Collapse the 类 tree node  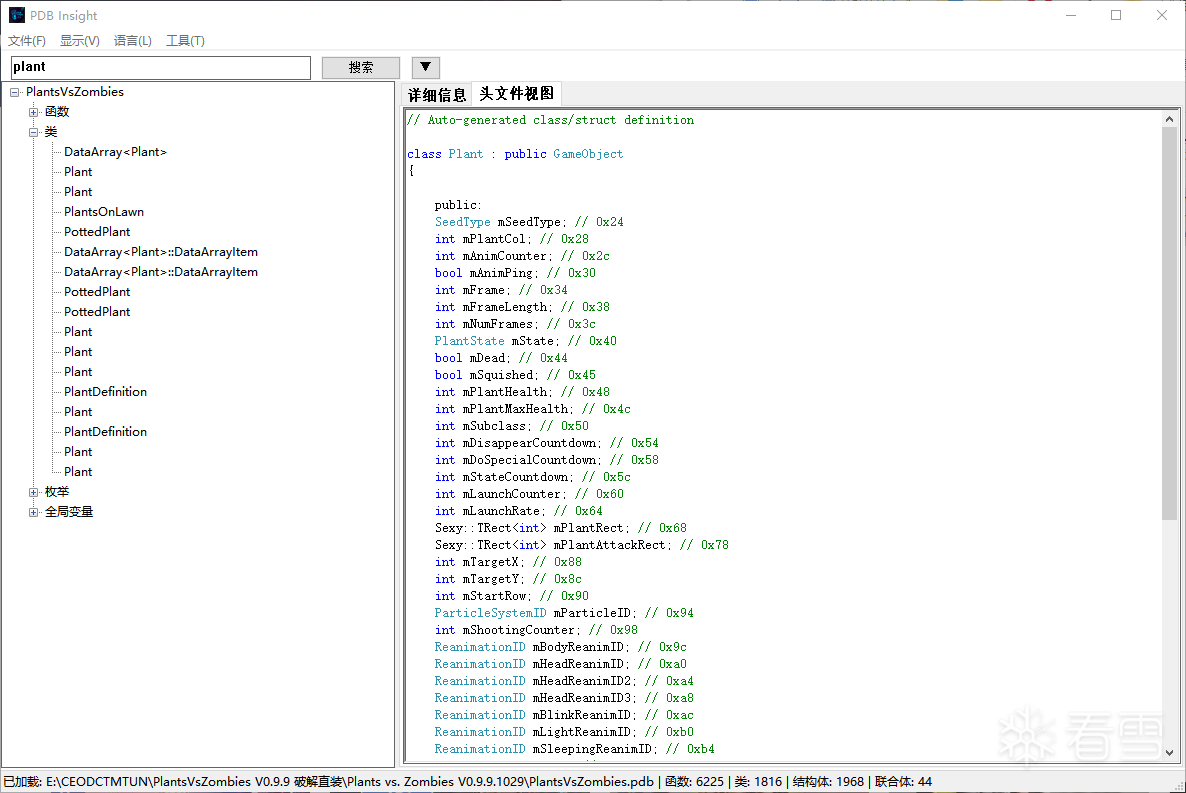click(34, 132)
